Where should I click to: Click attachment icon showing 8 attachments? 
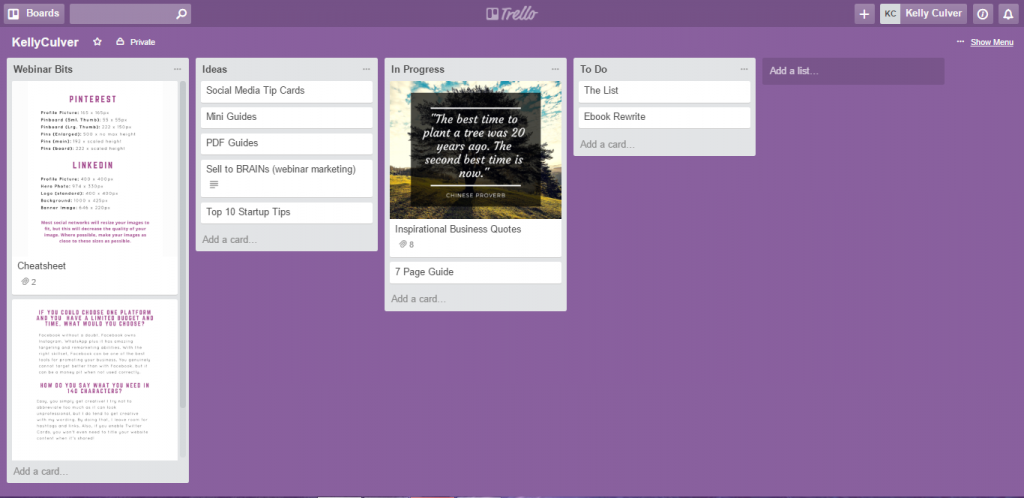coord(403,244)
